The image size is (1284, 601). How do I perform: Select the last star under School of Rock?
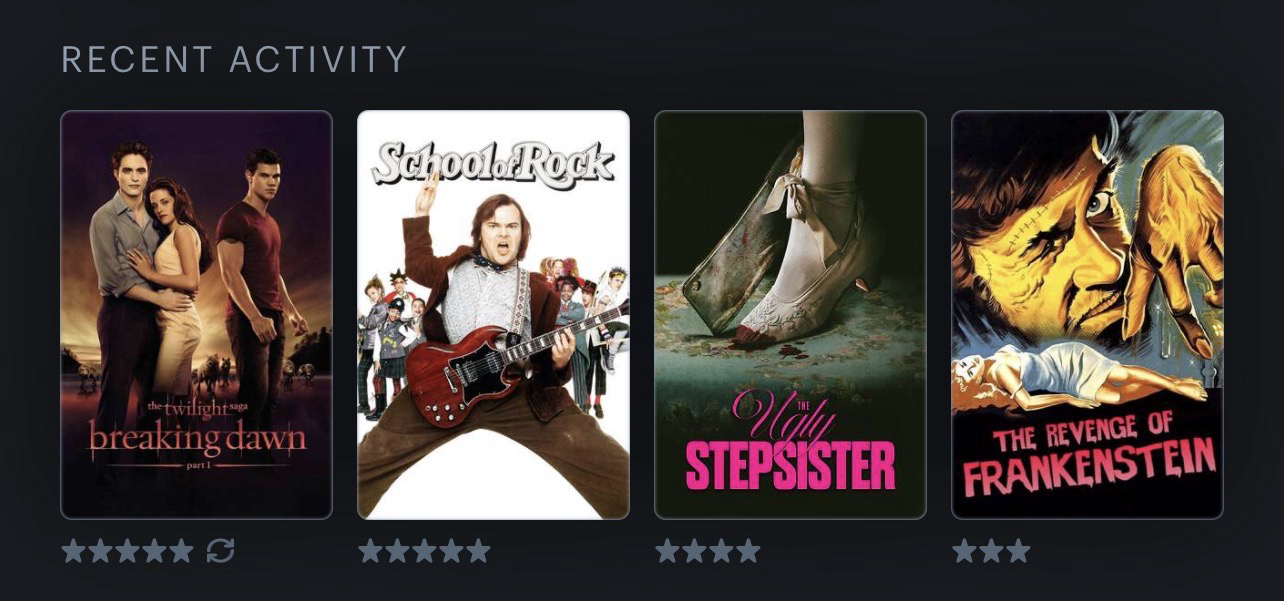coord(477,550)
